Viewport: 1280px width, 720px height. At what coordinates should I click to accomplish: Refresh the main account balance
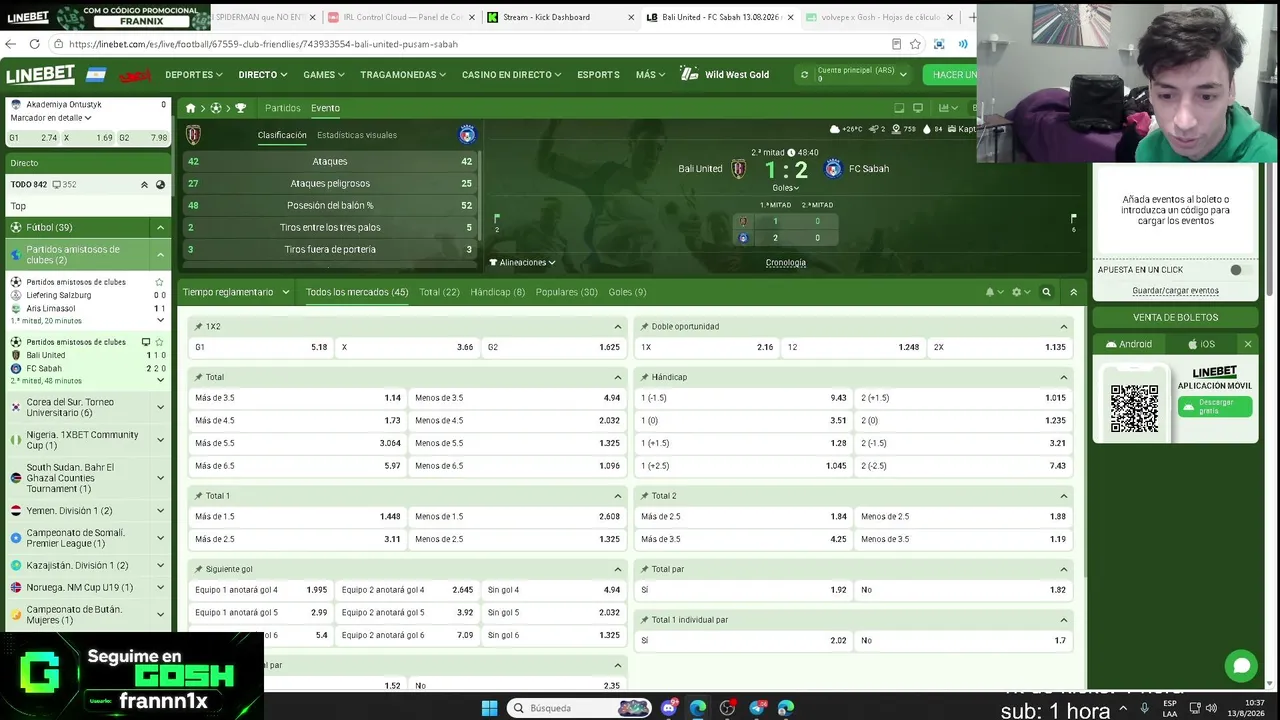point(804,75)
